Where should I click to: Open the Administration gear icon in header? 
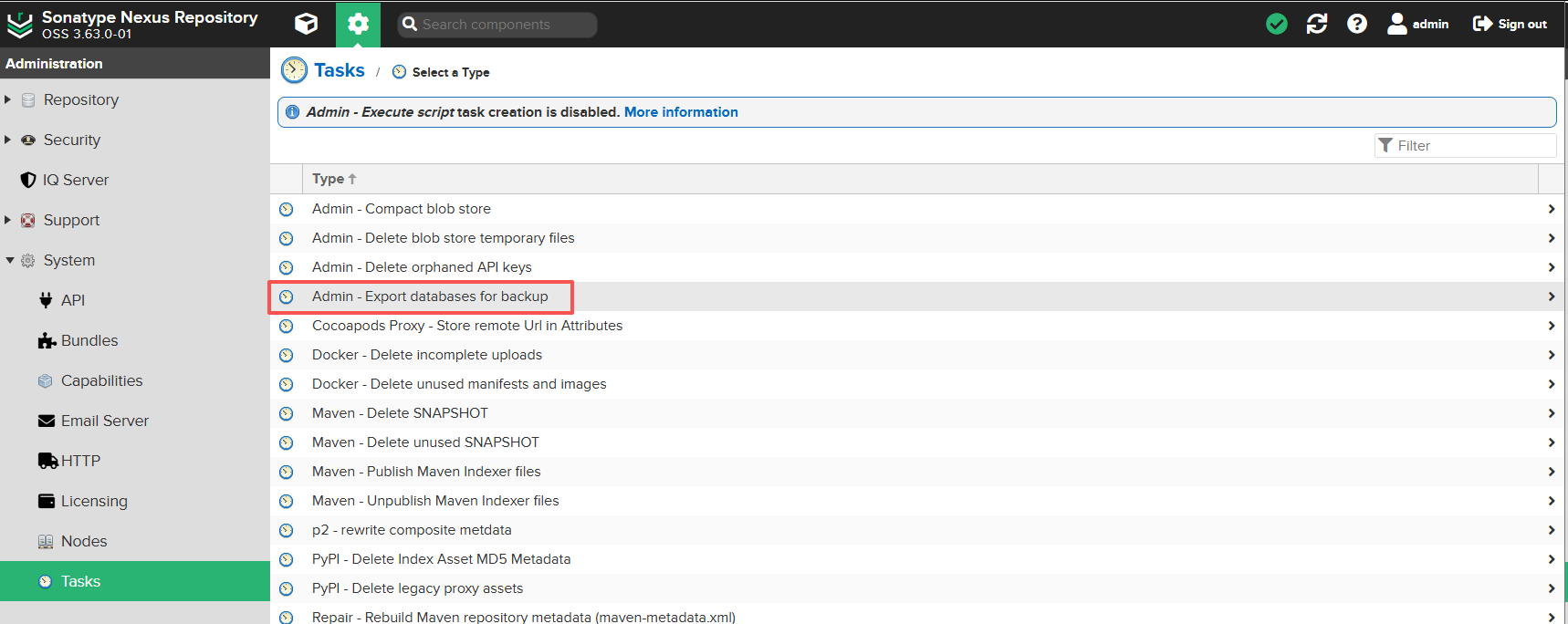[x=358, y=24]
